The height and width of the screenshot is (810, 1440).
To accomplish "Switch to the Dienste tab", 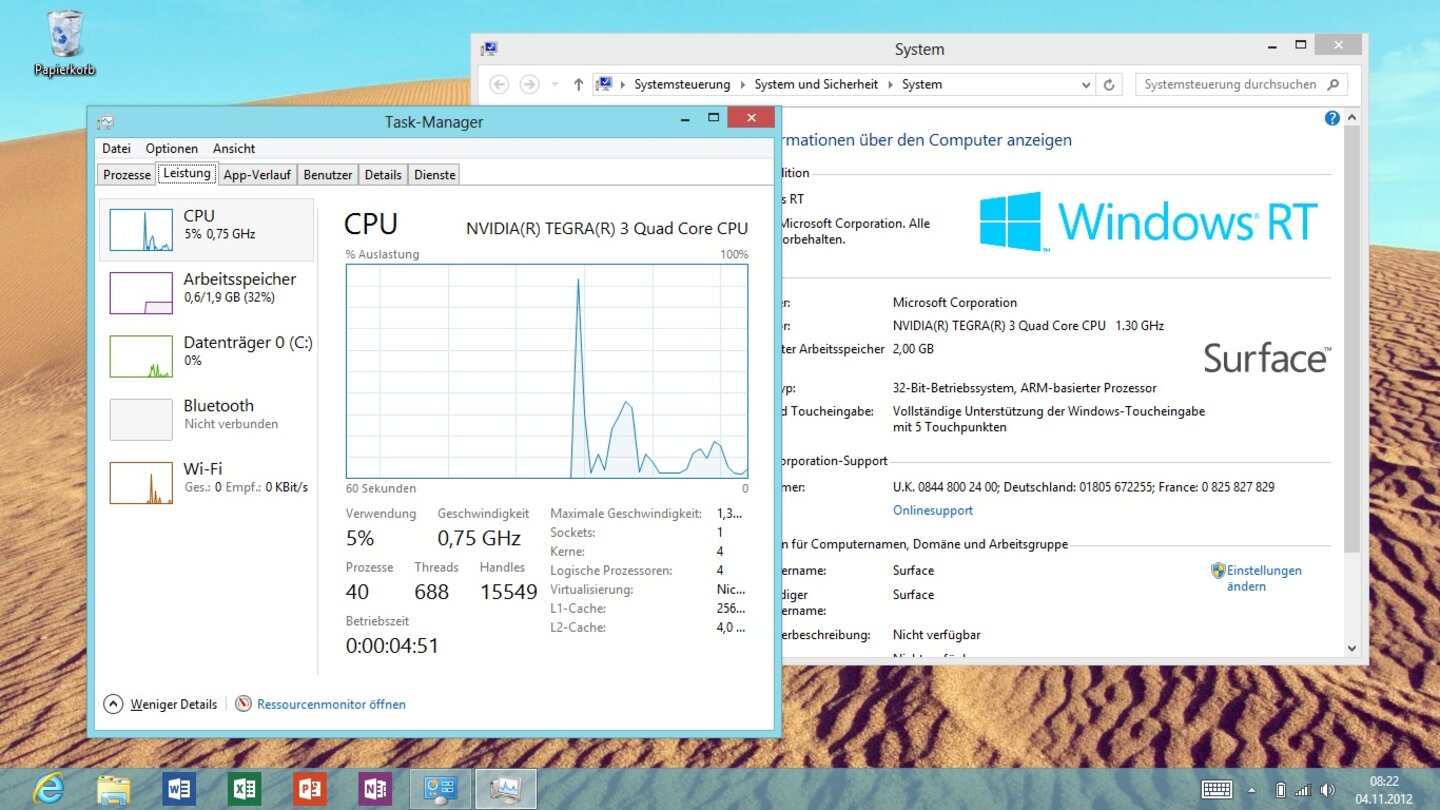I will (x=435, y=175).
